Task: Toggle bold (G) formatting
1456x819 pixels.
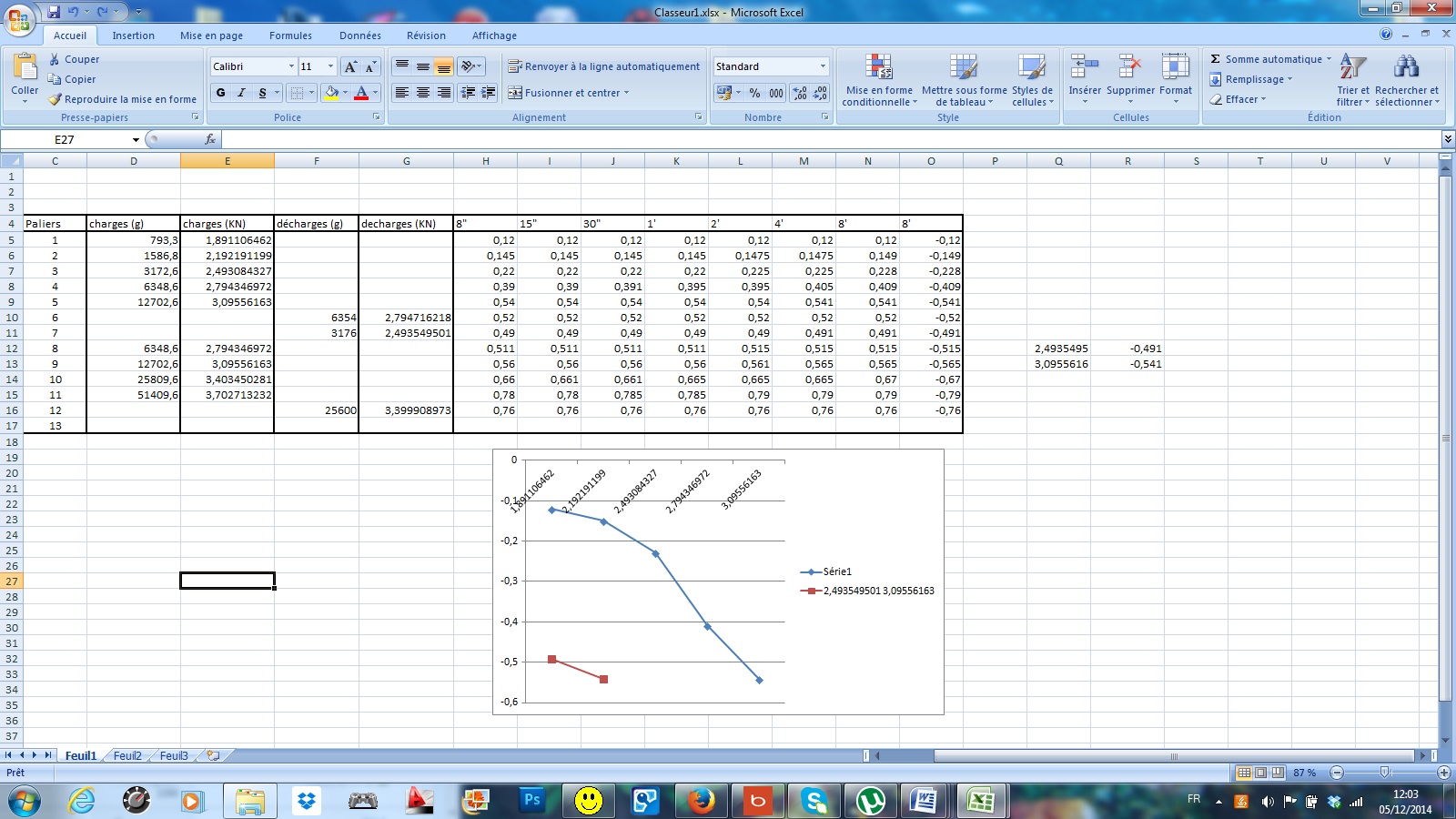Action: click(221, 93)
